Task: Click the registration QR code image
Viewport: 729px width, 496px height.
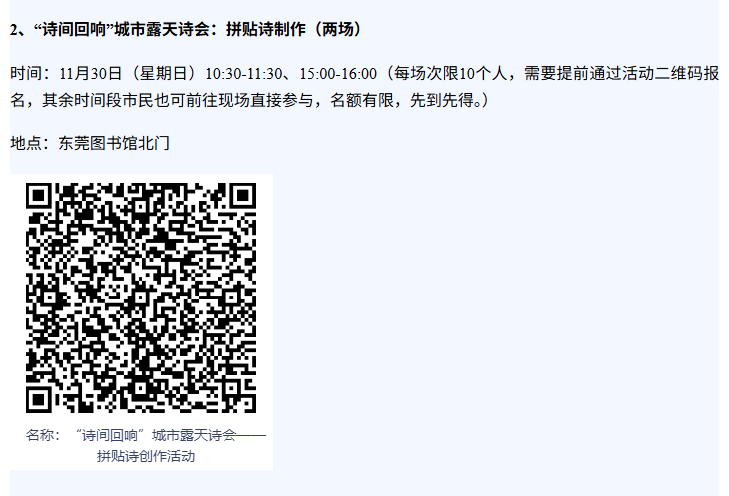Action: 141,298
